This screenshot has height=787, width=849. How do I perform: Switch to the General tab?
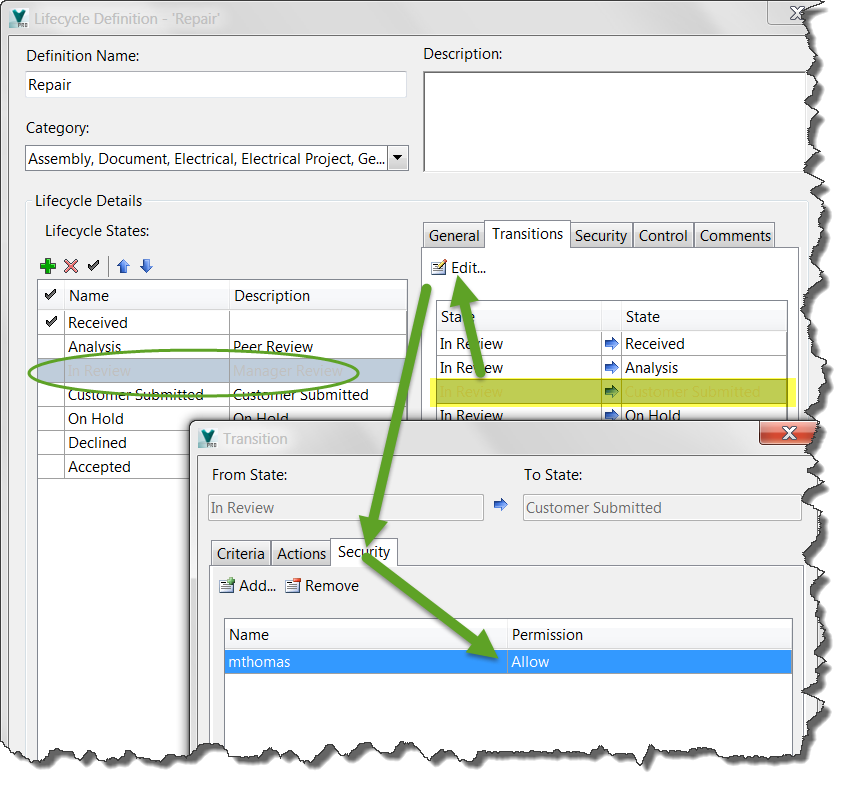(x=454, y=236)
